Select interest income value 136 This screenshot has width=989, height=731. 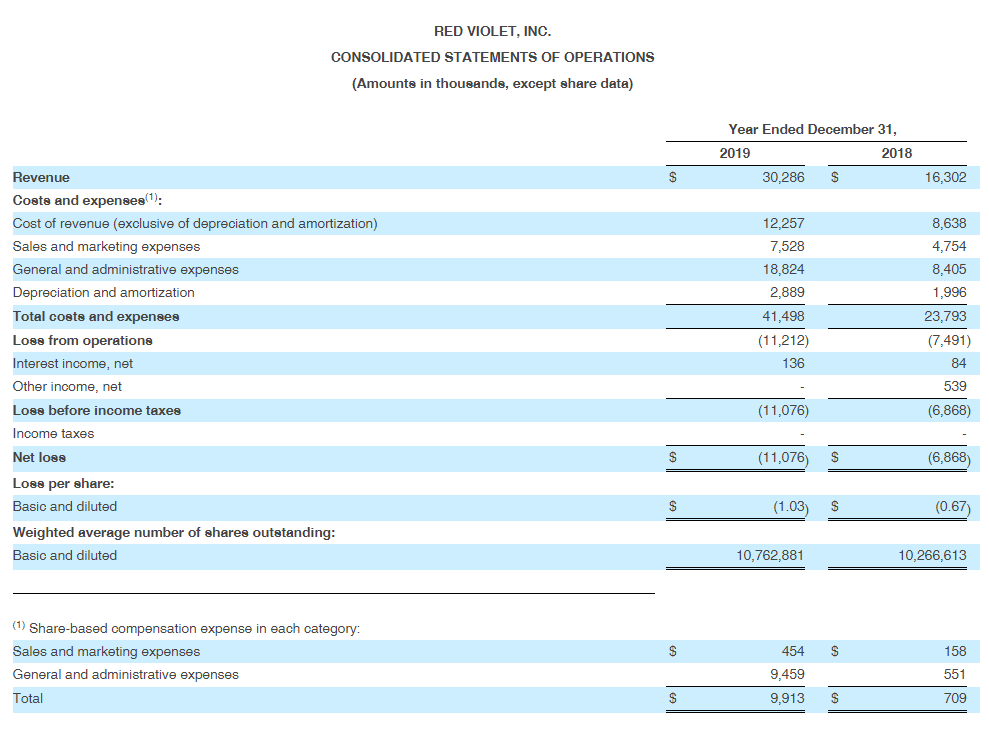coord(793,364)
